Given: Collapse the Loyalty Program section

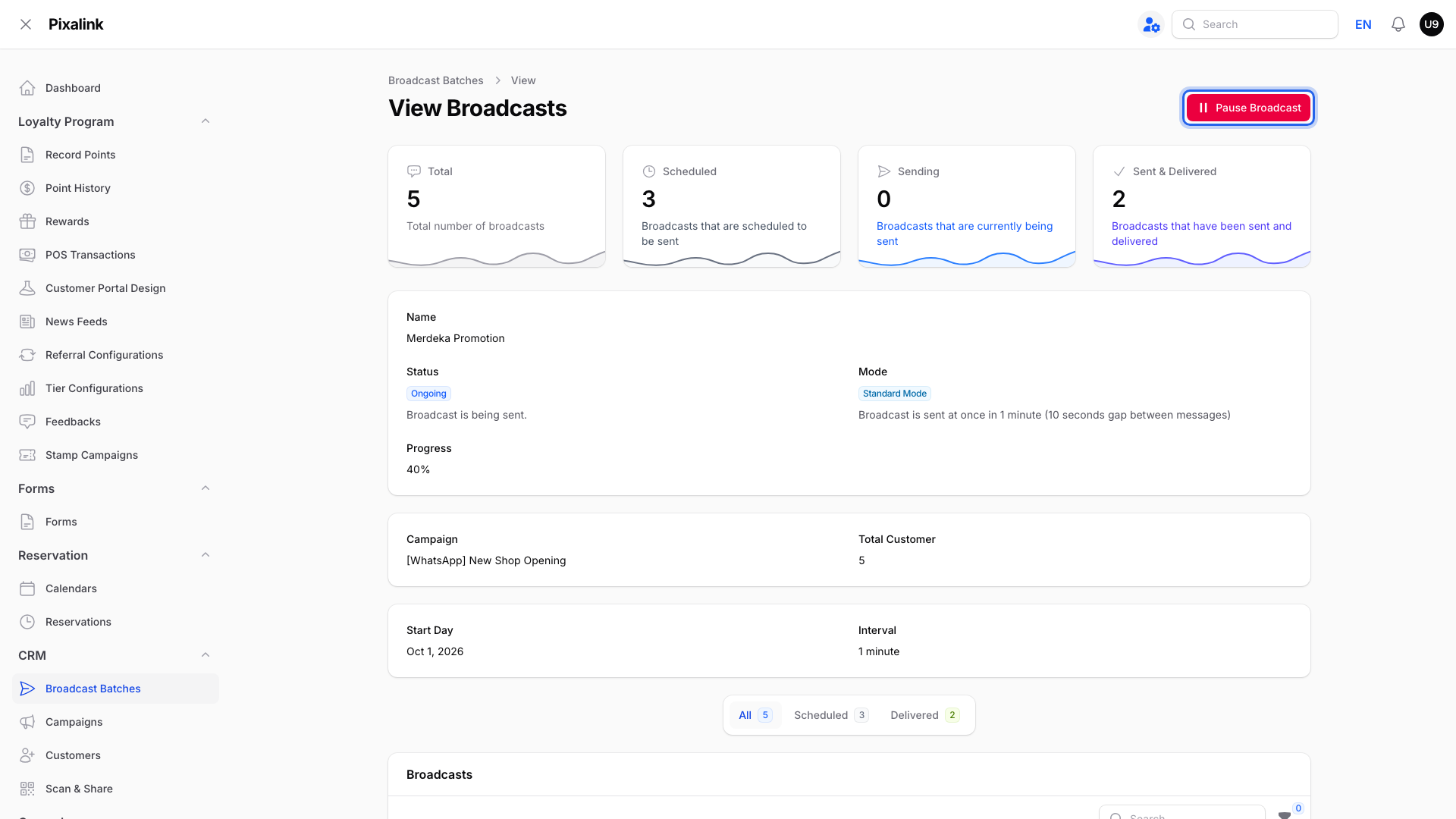Looking at the screenshot, I should (x=206, y=121).
